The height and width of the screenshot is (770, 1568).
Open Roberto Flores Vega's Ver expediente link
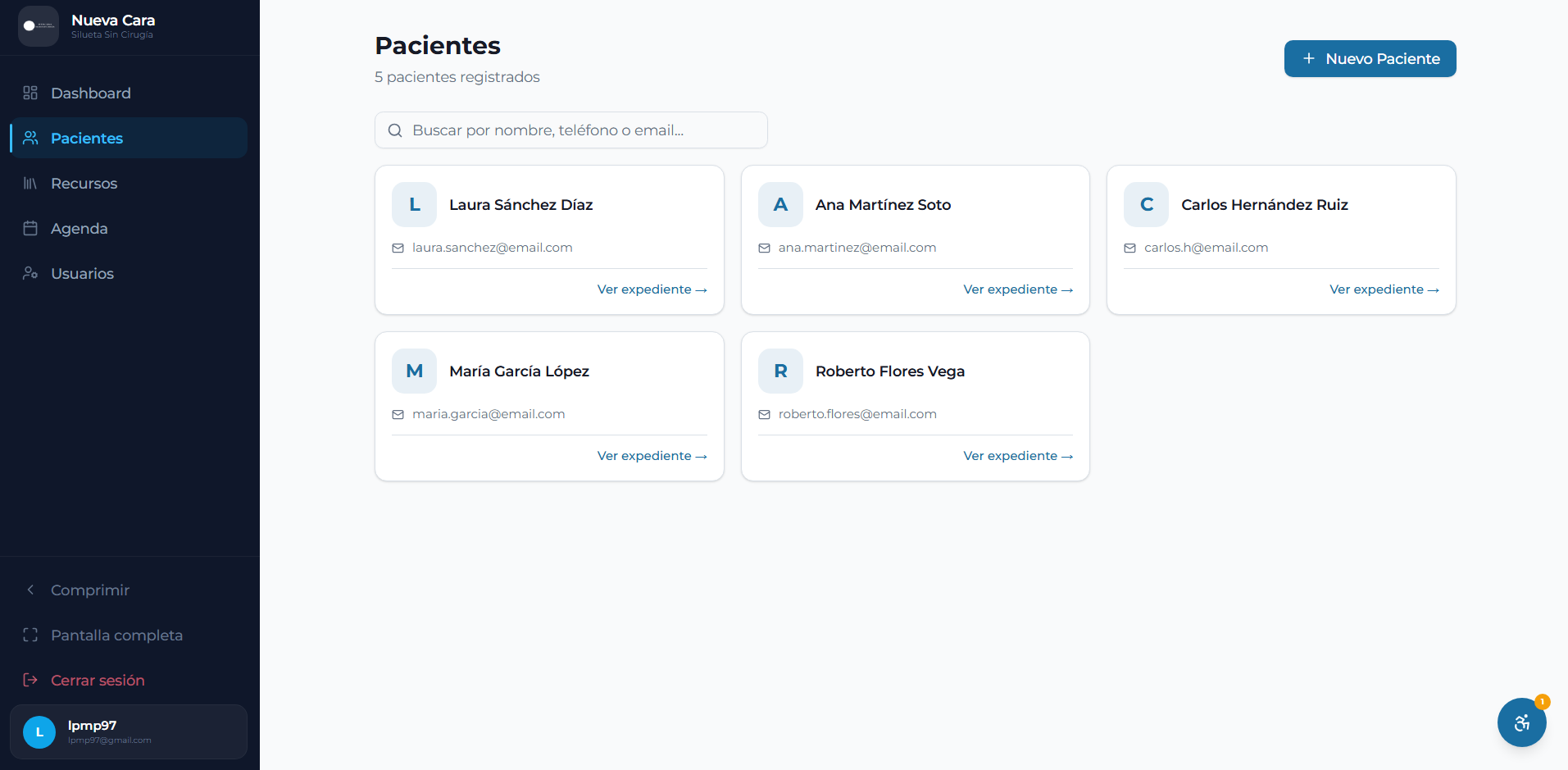coord(1017,456)
